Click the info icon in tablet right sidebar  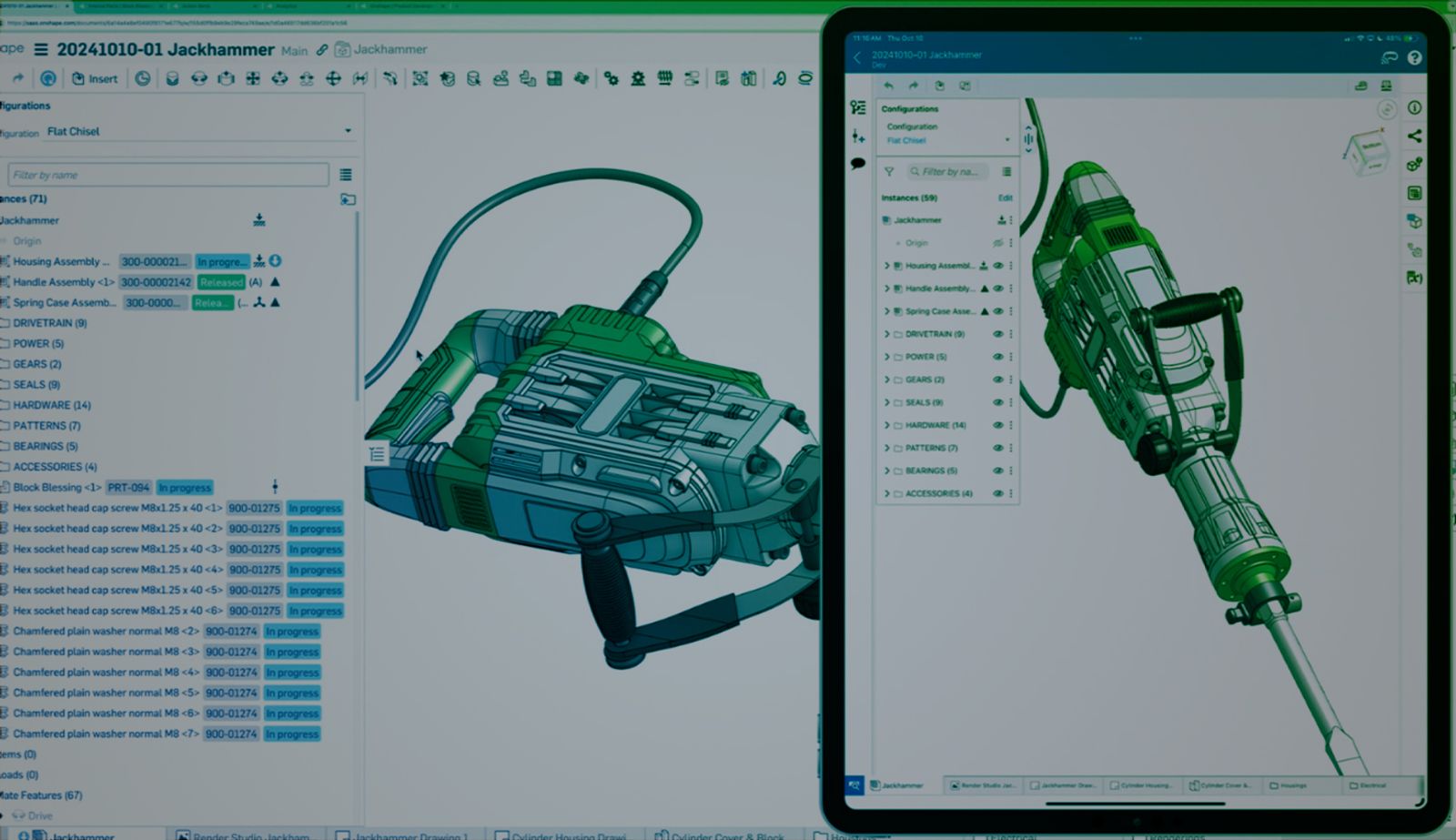(x=1414, y=107)
